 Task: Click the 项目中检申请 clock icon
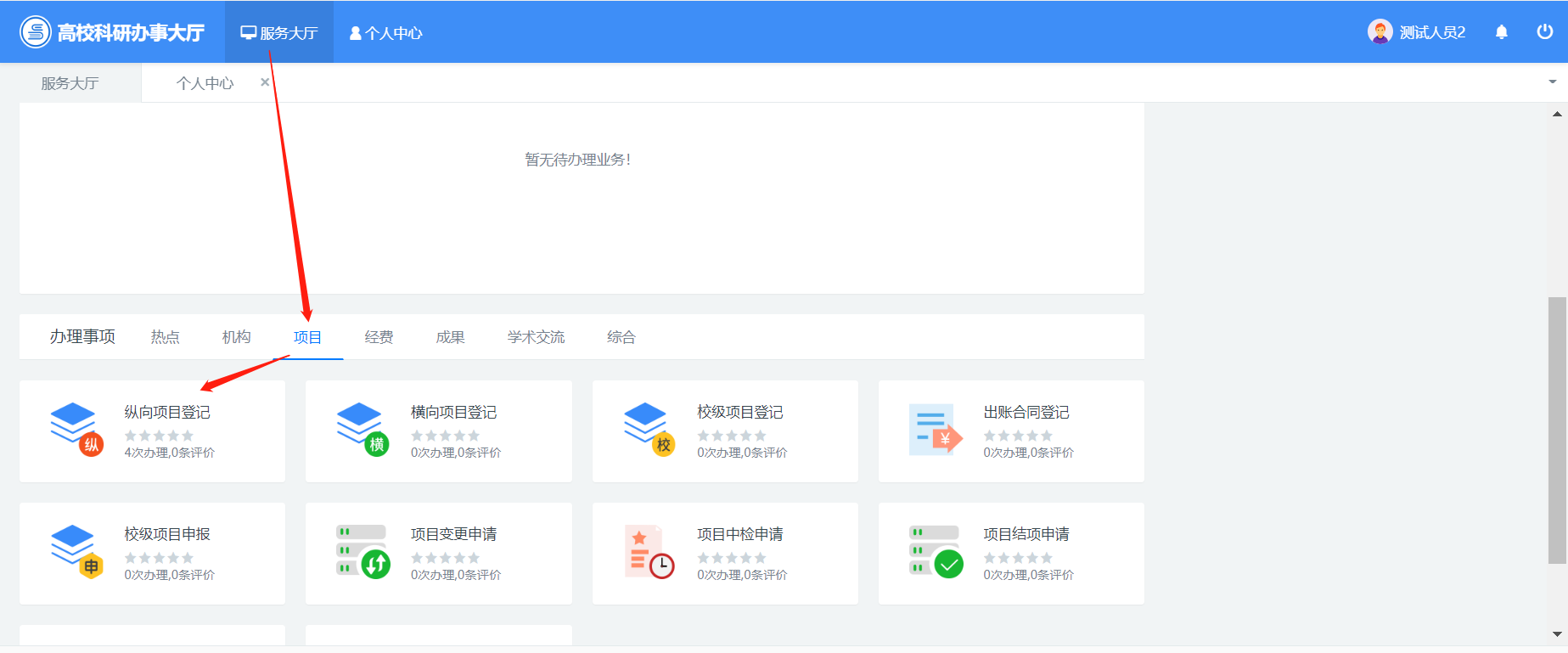pyautogui.click(x=661, y=566)
